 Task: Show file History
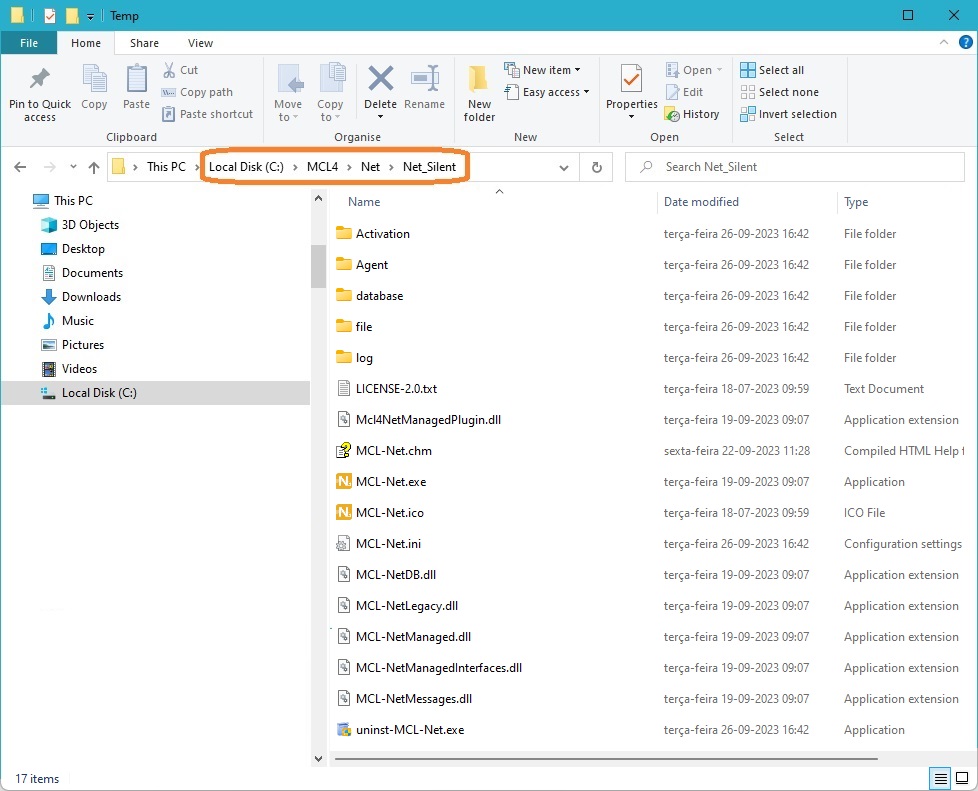pyautogui.click(x=692, y=114)
